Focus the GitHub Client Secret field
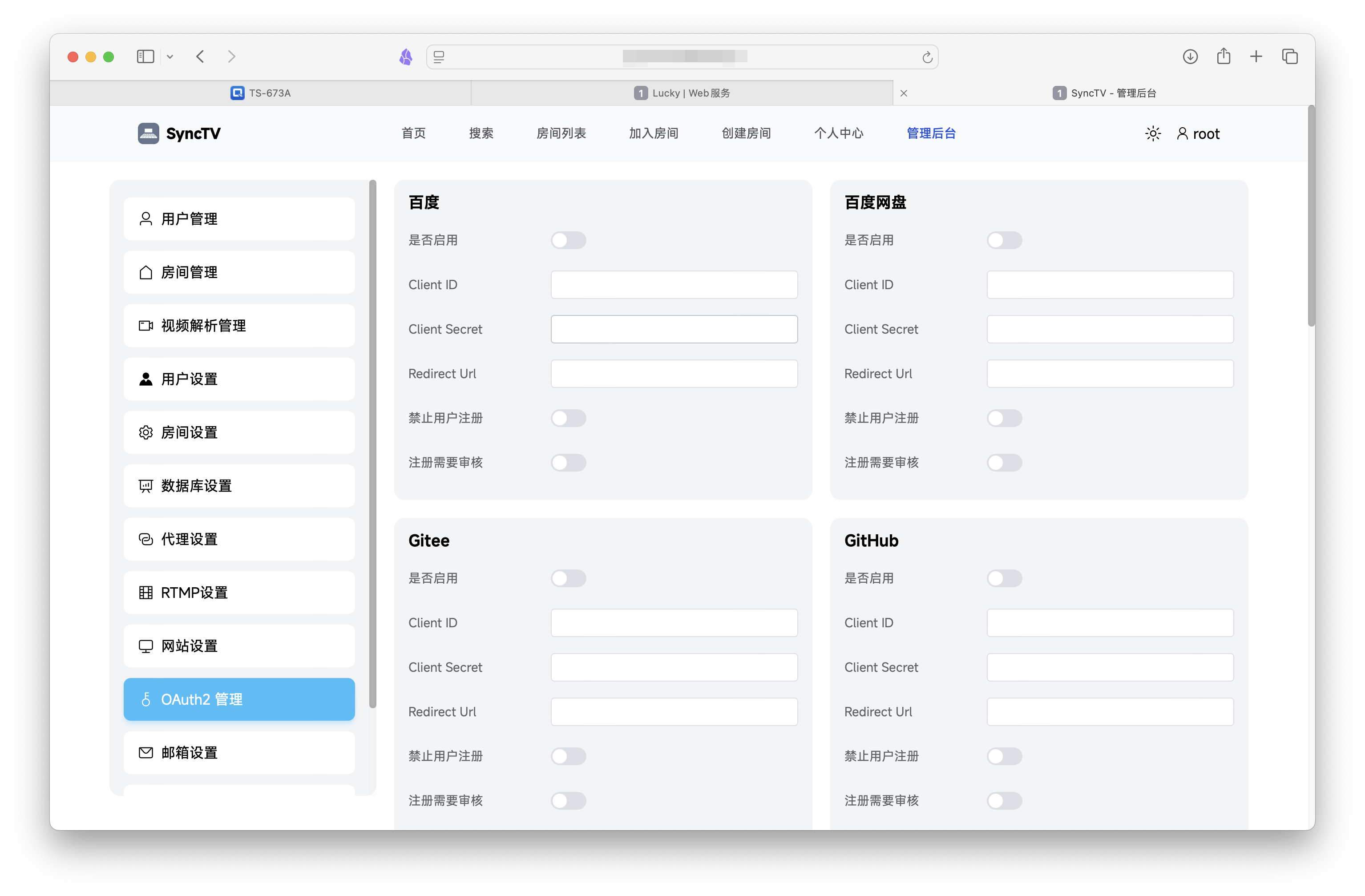This screenshot has width=1365, height=896. 1110,666
